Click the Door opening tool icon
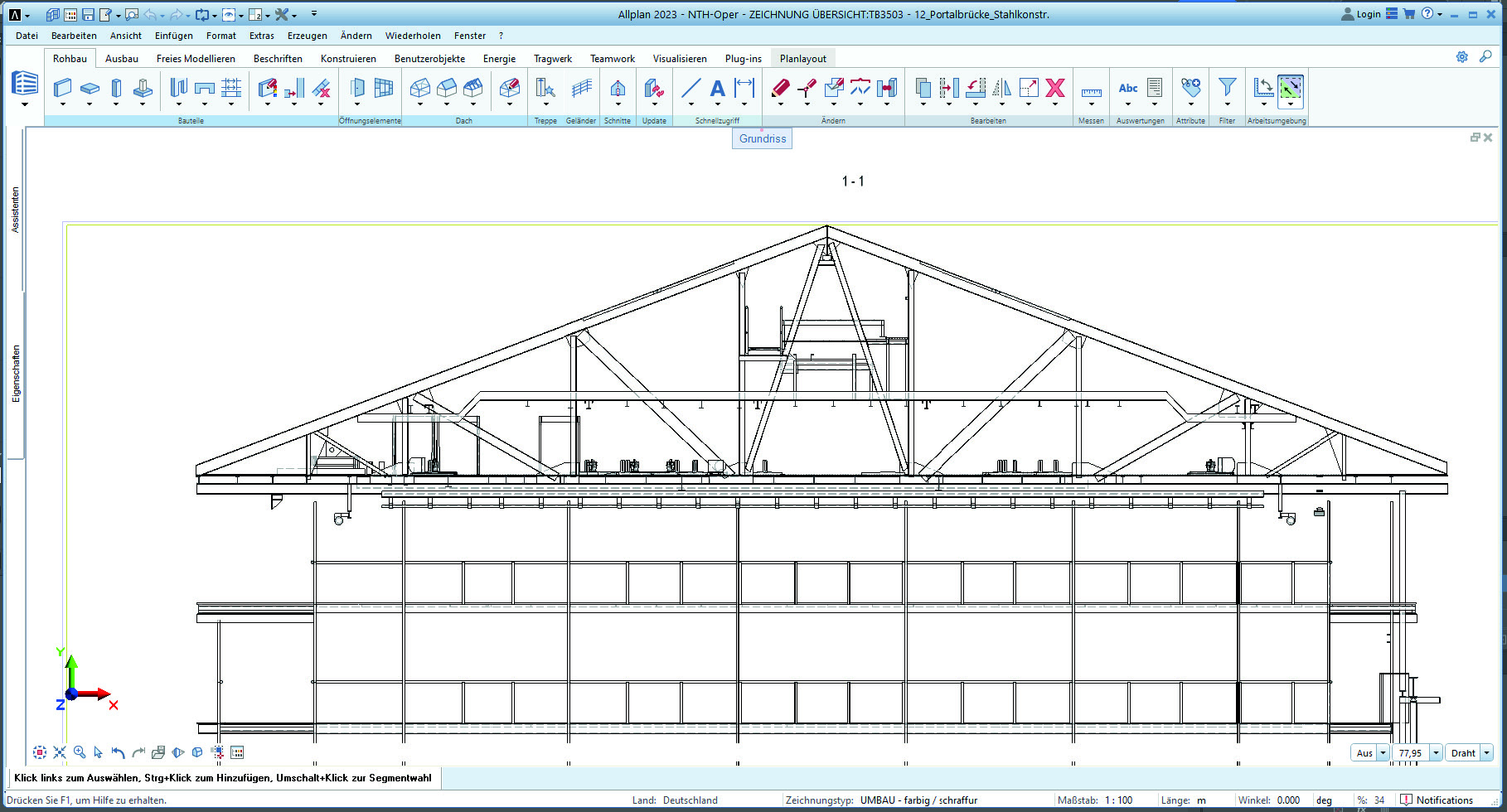The height and width of the screenshot is (812, 1507). 357,88
